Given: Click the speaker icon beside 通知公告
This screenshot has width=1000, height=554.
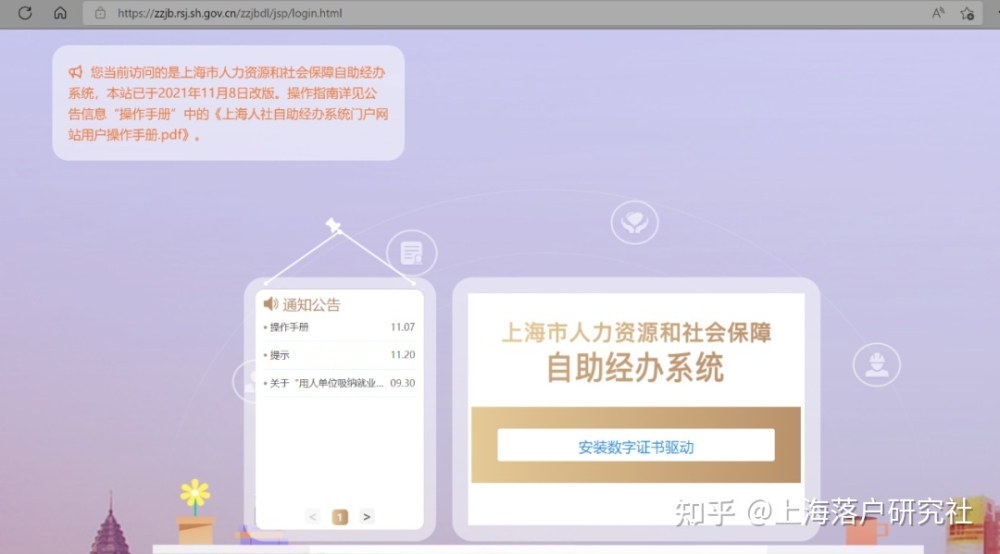Looking at the screenshot, I should coord(271,303).
